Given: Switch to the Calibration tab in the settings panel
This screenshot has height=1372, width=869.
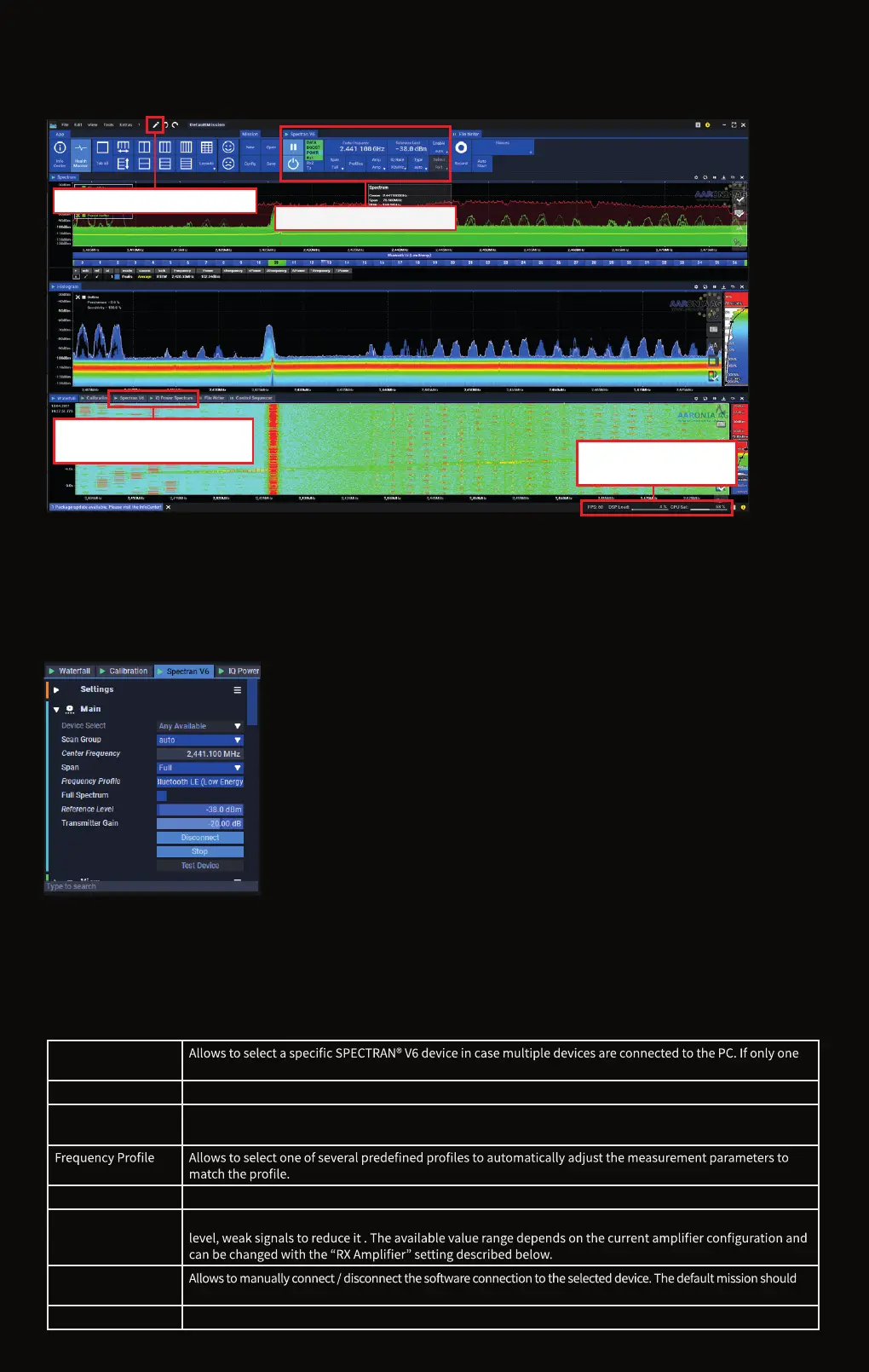Looking at the screenshot, I should point(124,672).
